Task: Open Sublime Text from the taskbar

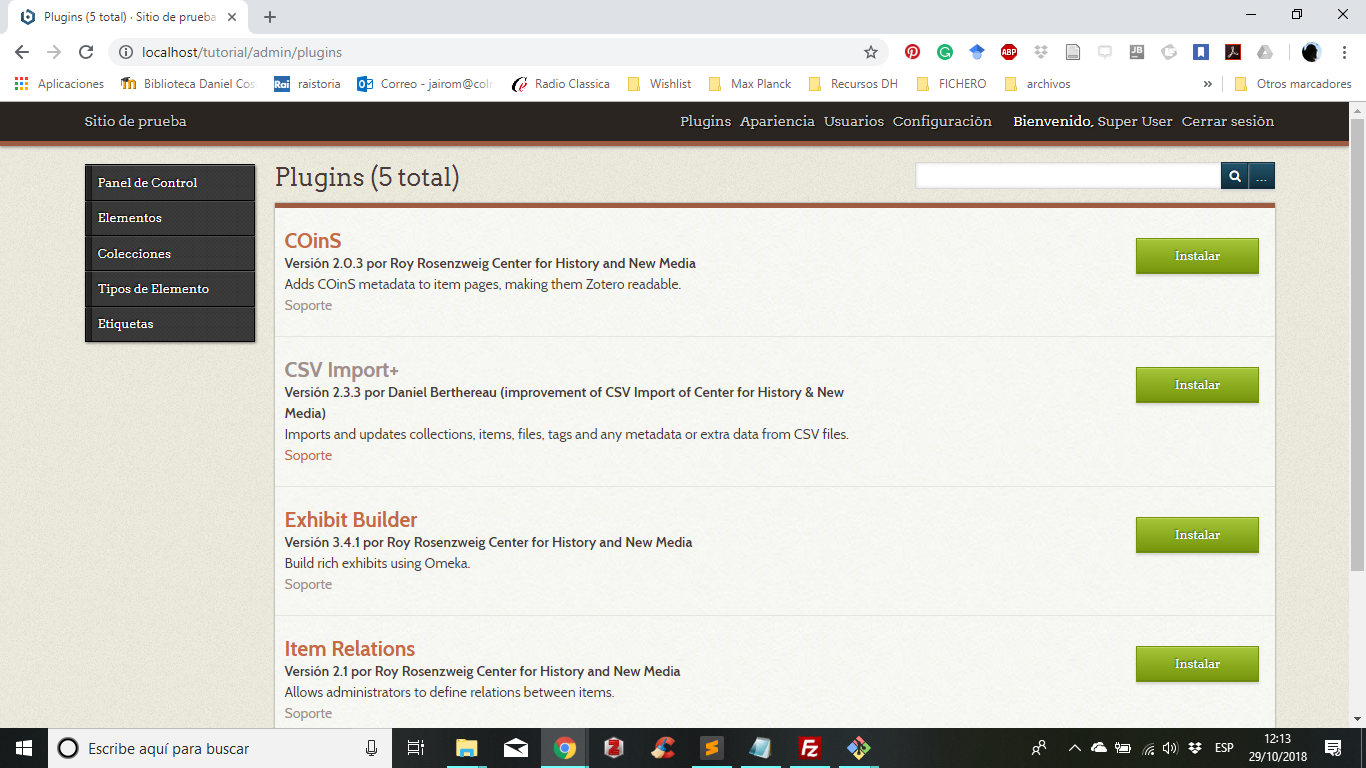Action: tap(711, 747)
